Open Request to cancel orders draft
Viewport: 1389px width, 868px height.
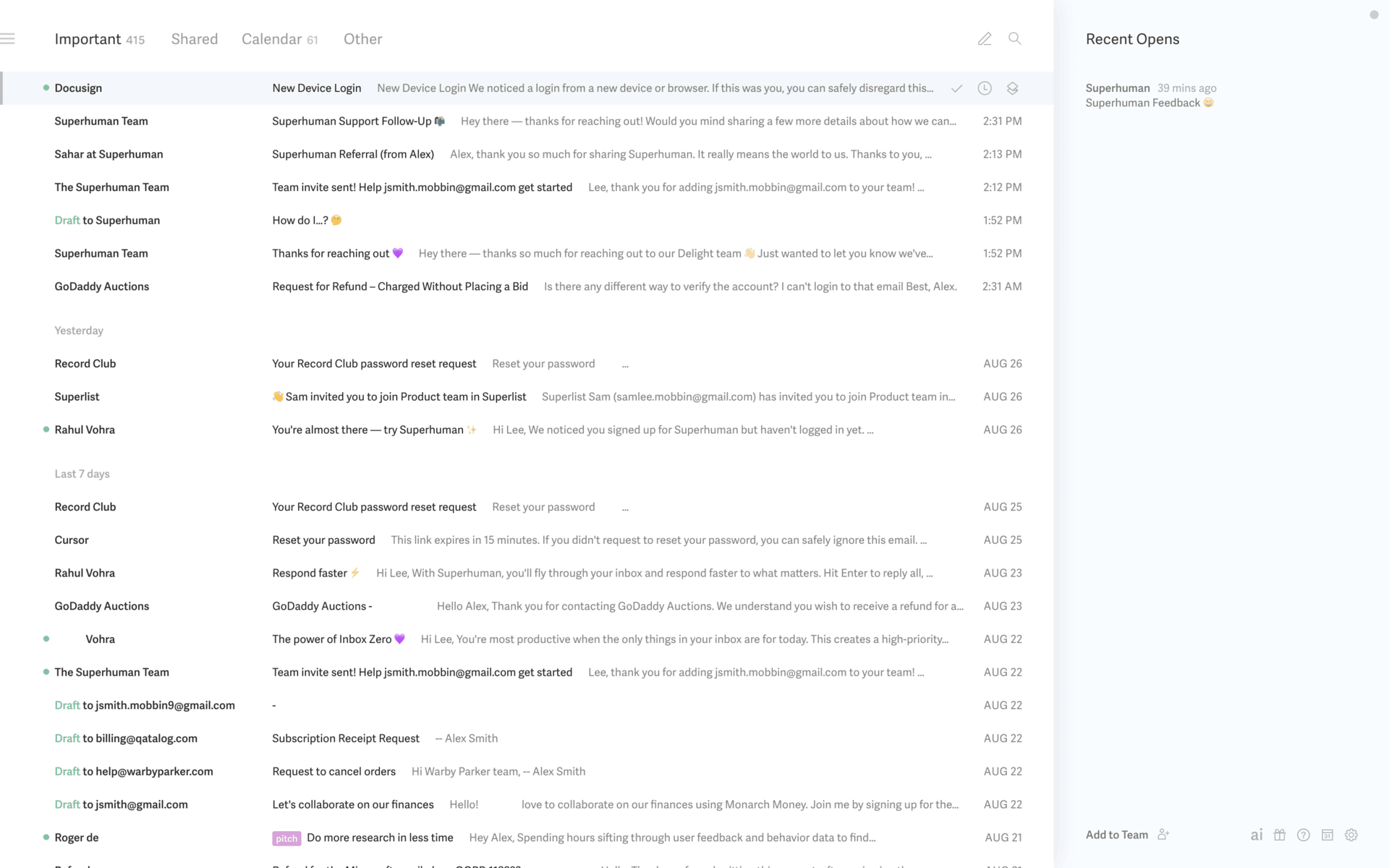coord(527,772)
